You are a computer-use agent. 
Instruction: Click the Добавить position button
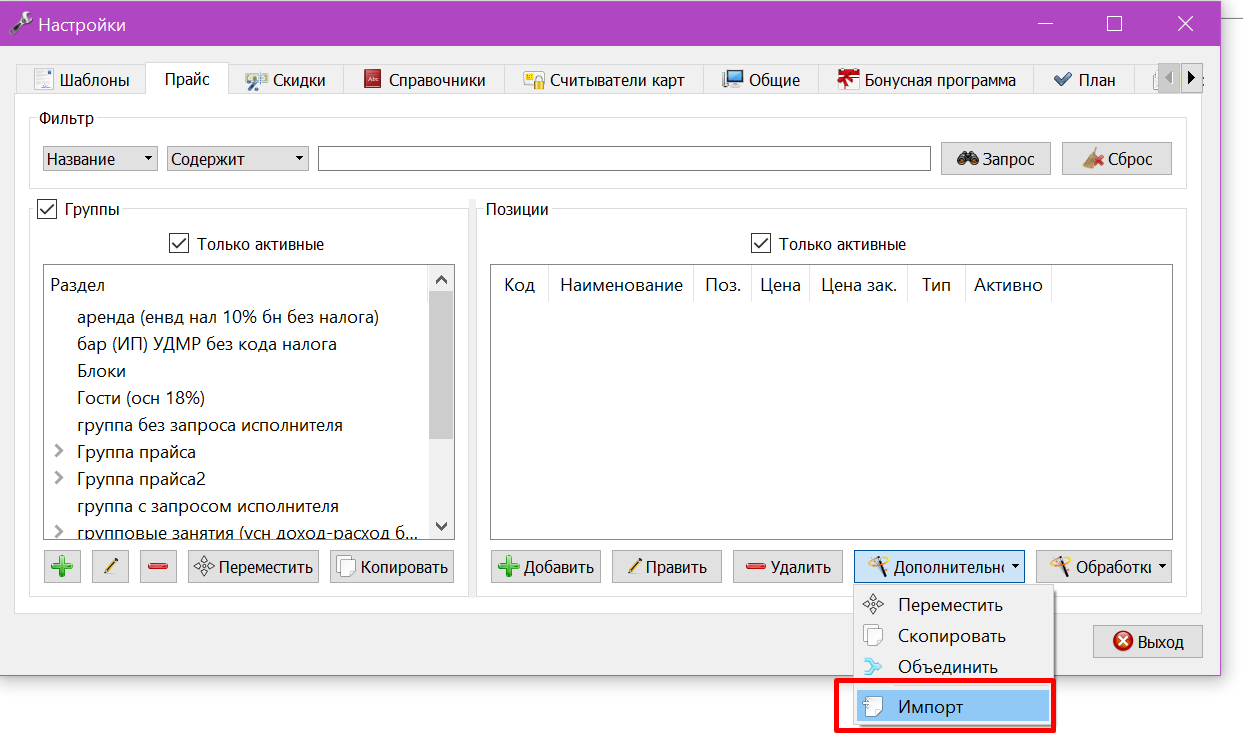pos(546,567)
